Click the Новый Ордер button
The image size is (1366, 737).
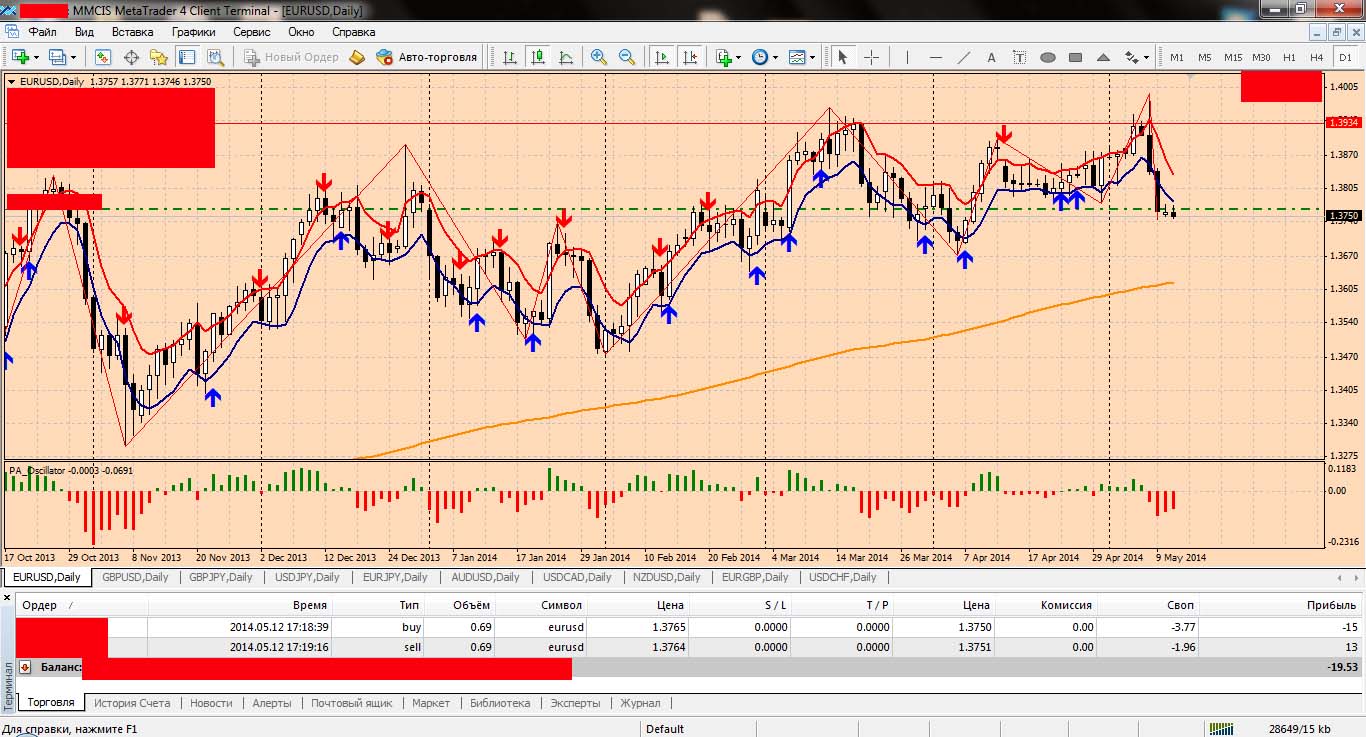(291, 57)
